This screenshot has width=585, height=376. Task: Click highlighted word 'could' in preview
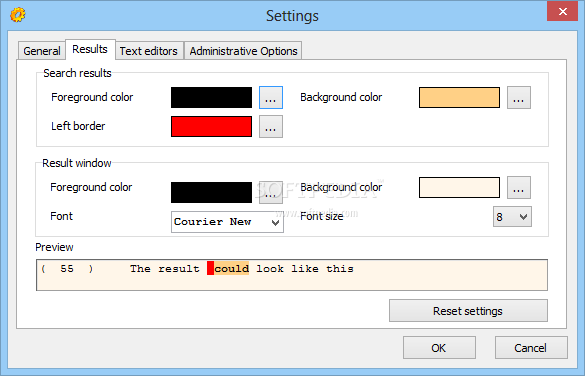(231, 269)
